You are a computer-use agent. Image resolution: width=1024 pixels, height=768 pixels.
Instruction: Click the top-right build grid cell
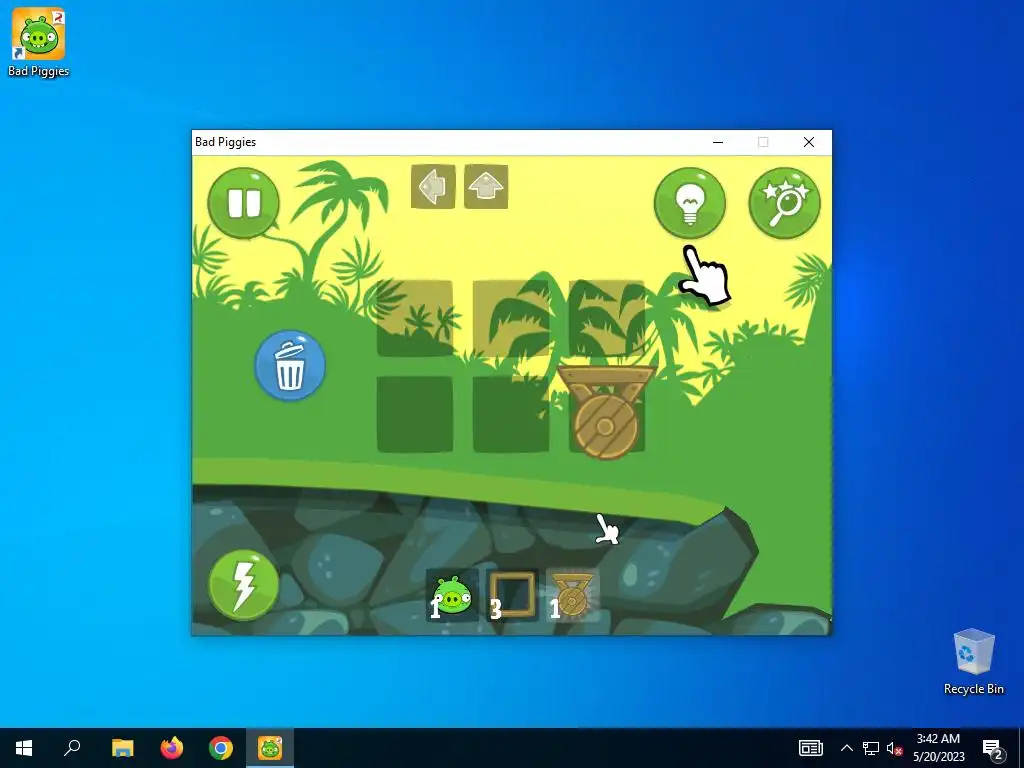[x=607, y=318]
